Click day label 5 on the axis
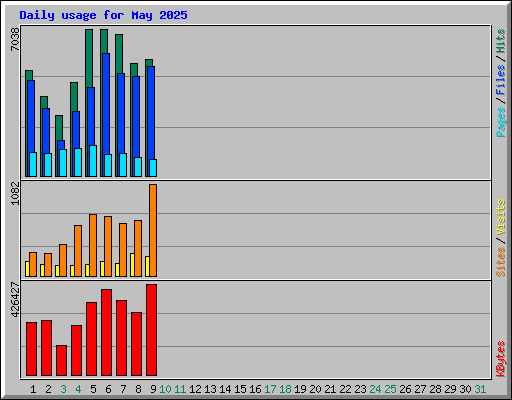 click(x=93, y=389)
